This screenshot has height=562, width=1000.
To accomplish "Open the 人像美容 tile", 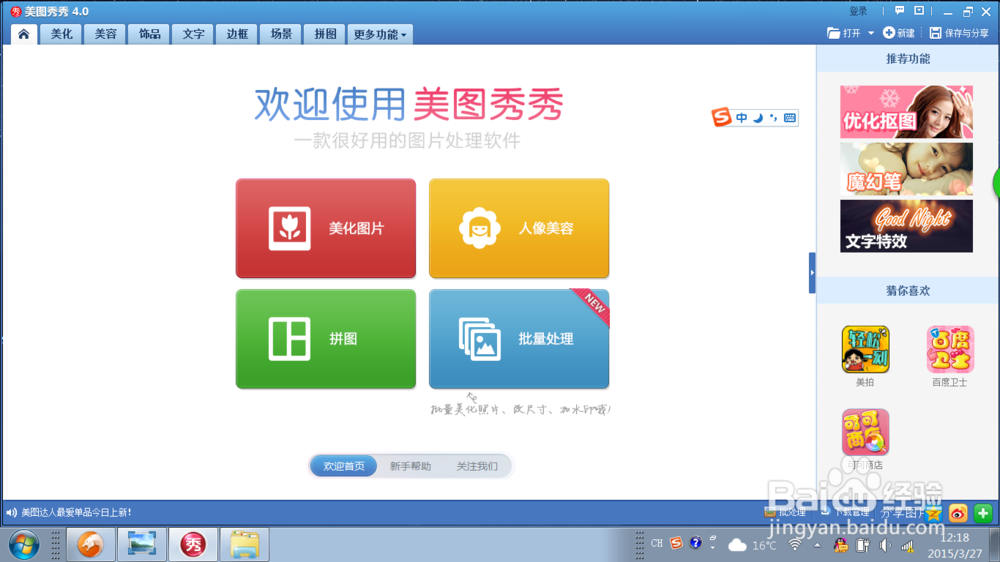I will [x=519, y=228].
